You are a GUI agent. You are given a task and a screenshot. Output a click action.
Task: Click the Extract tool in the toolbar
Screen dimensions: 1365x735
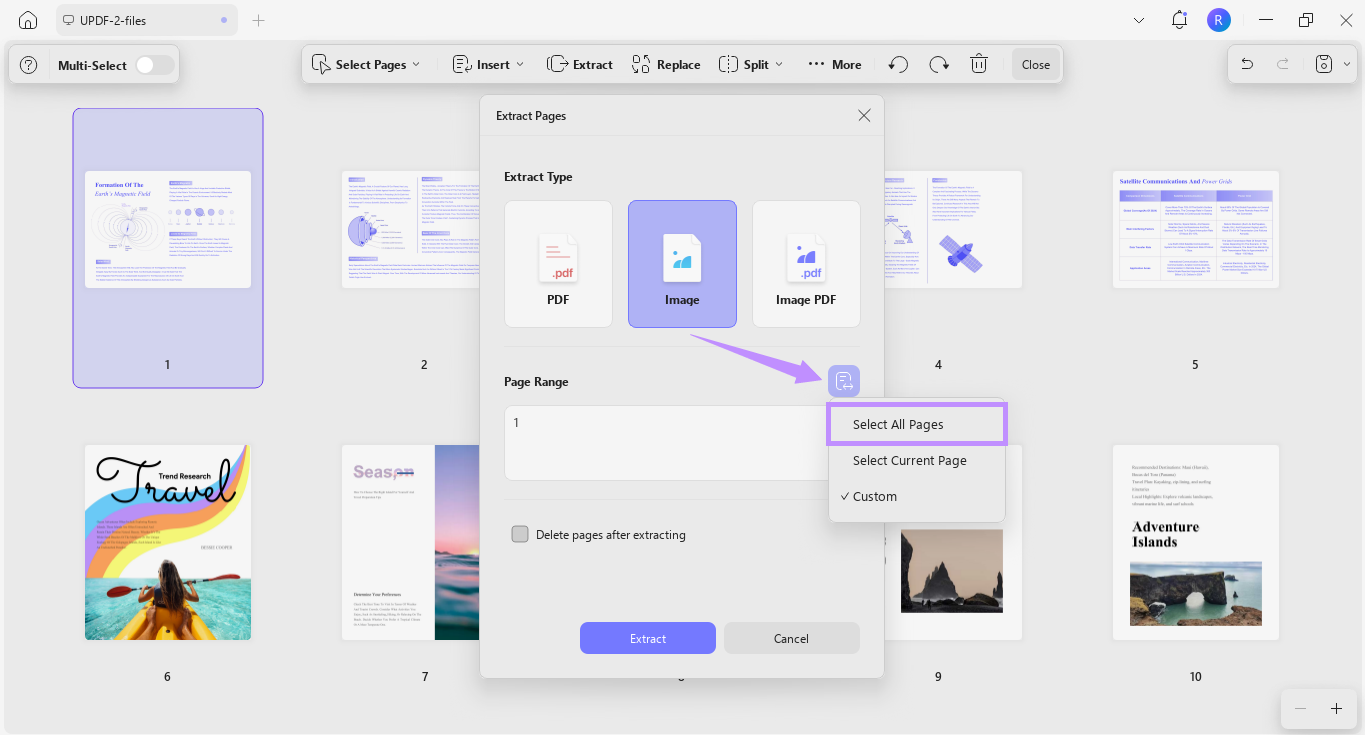[x=579, y=63]
